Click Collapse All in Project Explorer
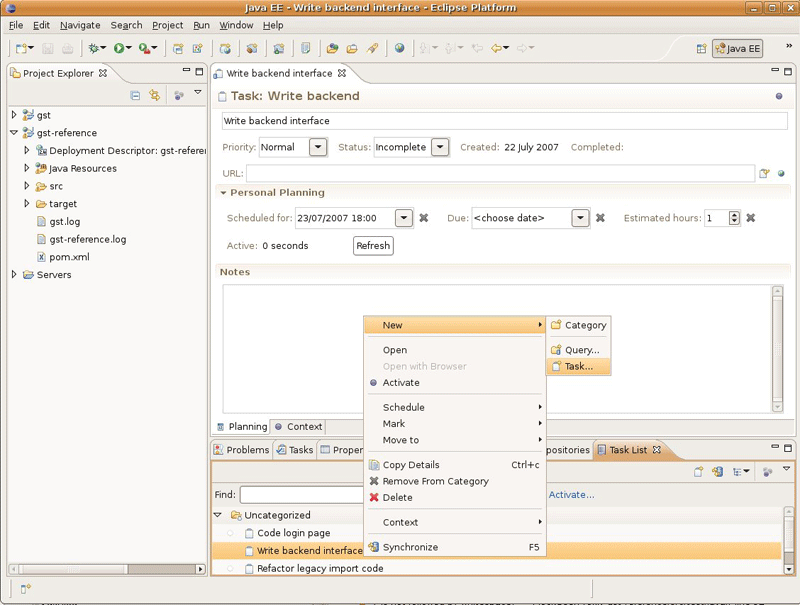This screenshot has height=605, width=800. 135,95
